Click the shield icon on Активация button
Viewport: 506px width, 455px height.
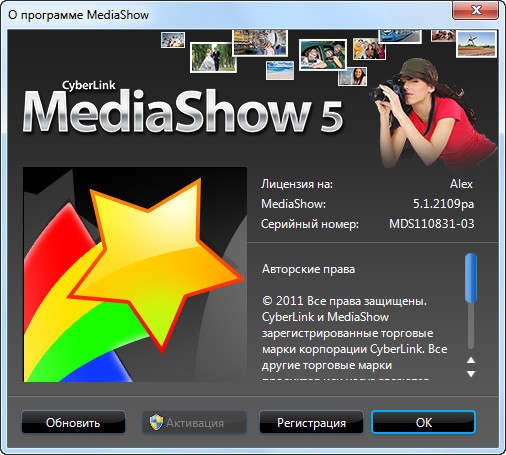point(156,422)
